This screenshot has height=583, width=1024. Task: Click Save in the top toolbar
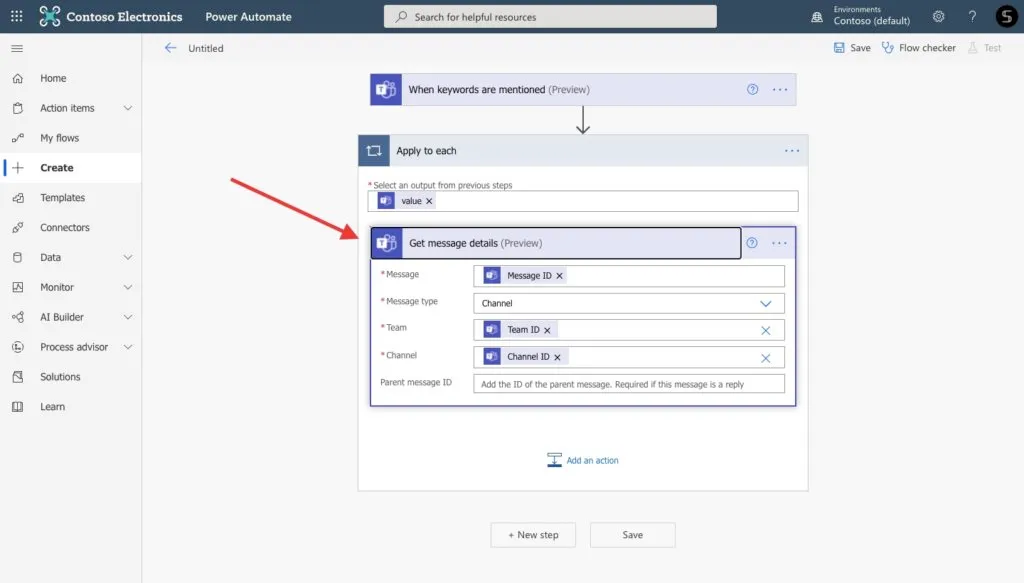click(852, 48)
